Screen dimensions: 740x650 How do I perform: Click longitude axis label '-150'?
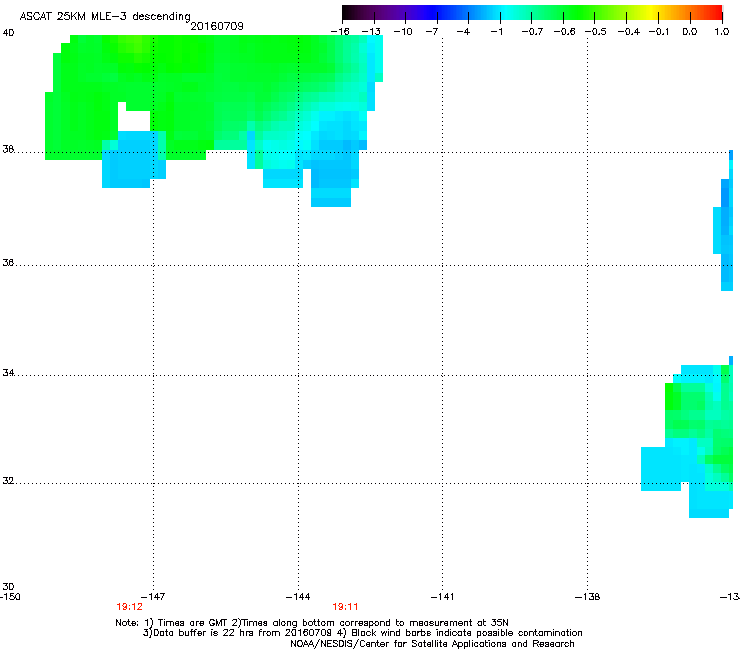click(10, 597)
